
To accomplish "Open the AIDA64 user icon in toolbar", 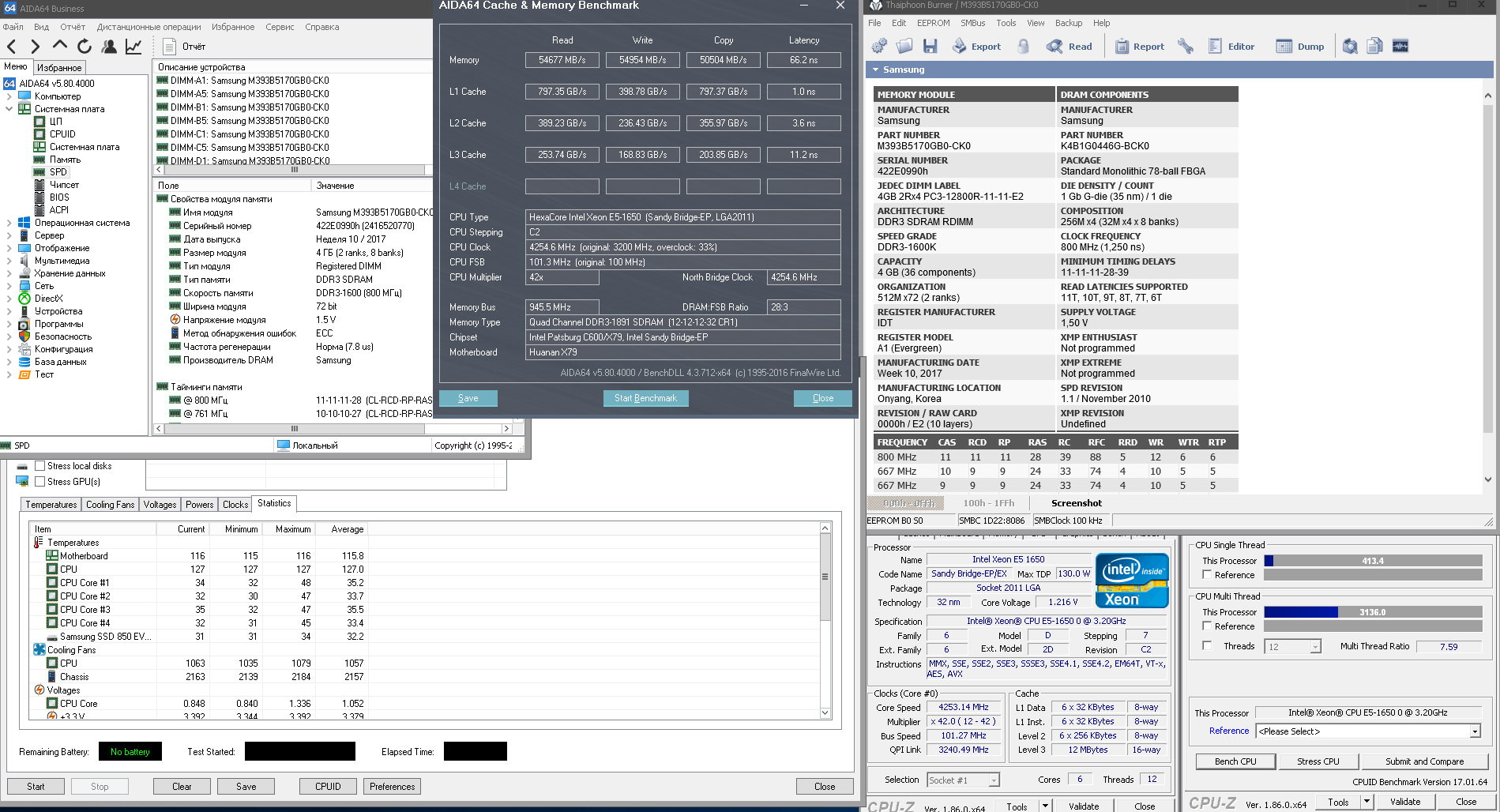I will [109, 47].
